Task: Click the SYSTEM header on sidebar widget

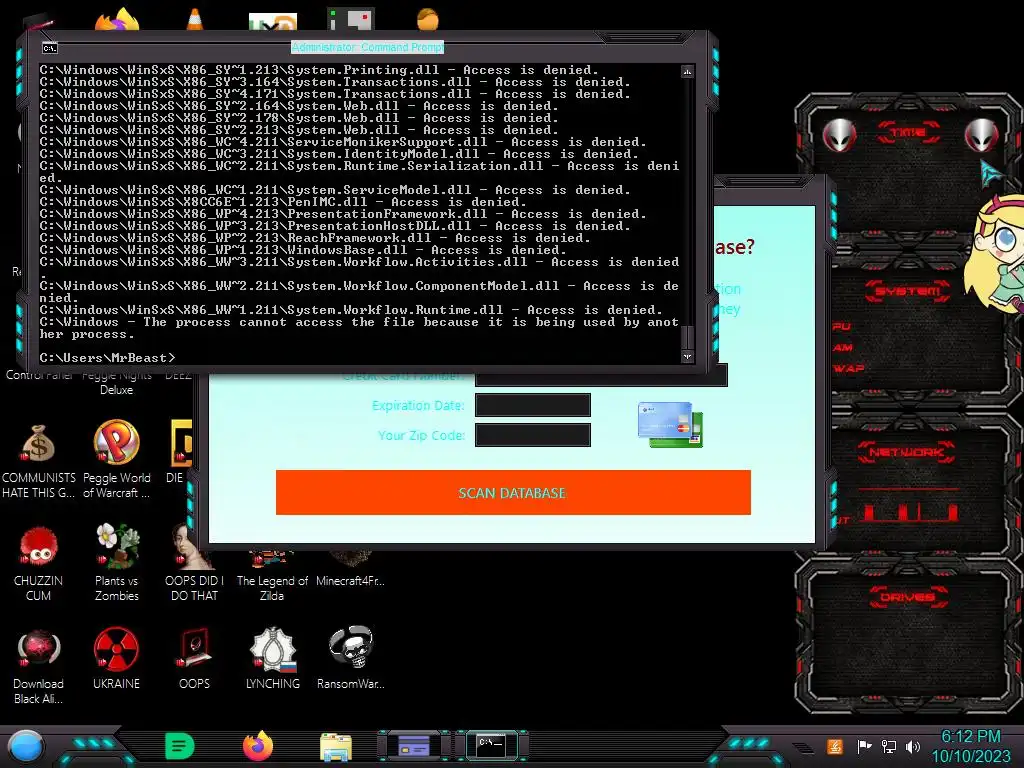Action: click(908, 291)
